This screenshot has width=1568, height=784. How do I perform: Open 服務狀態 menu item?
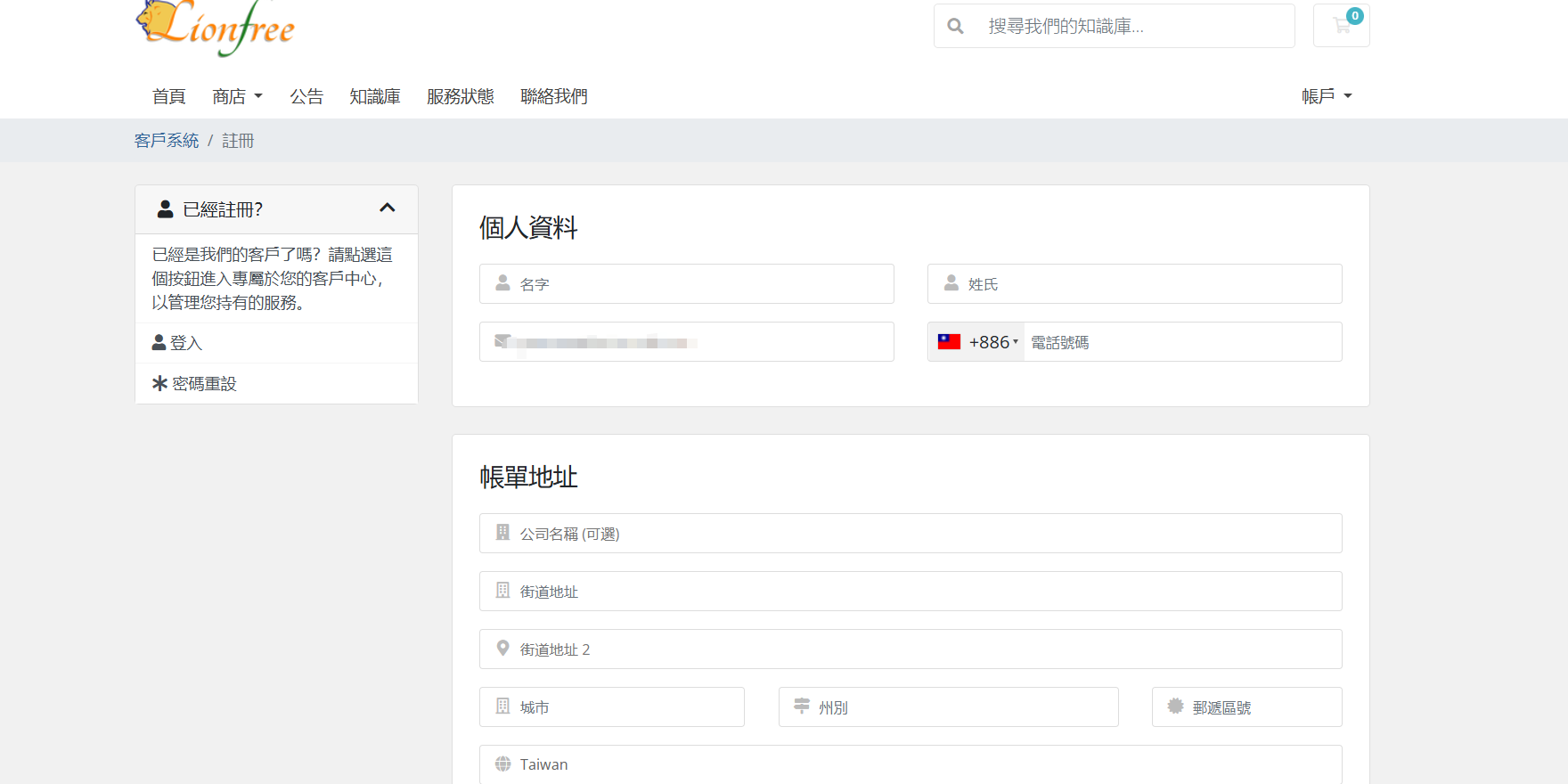(x=461, y=96)
